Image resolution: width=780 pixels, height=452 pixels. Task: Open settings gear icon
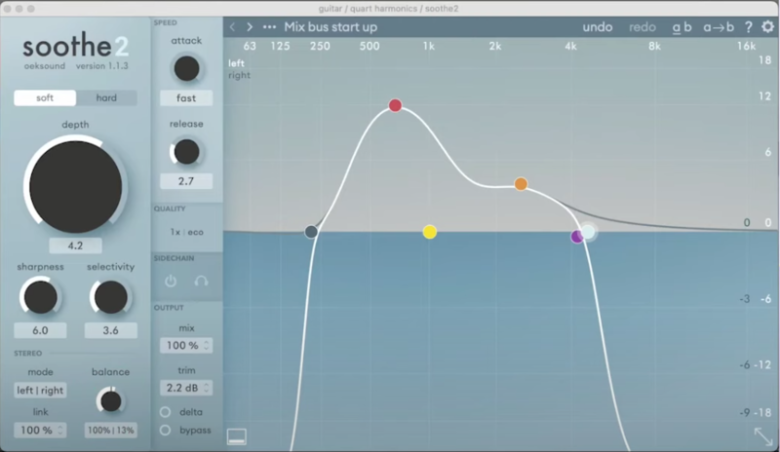click(768, 26)
